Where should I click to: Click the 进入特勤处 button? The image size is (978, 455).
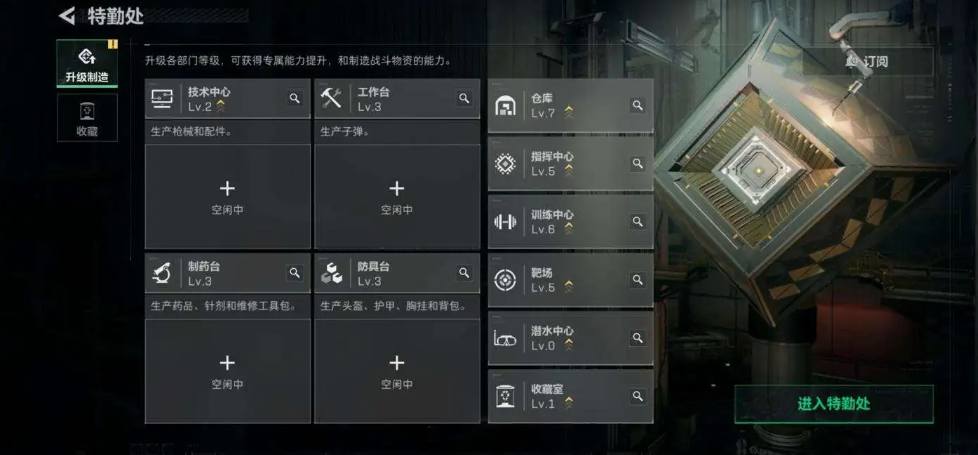[x=834, y=404]
